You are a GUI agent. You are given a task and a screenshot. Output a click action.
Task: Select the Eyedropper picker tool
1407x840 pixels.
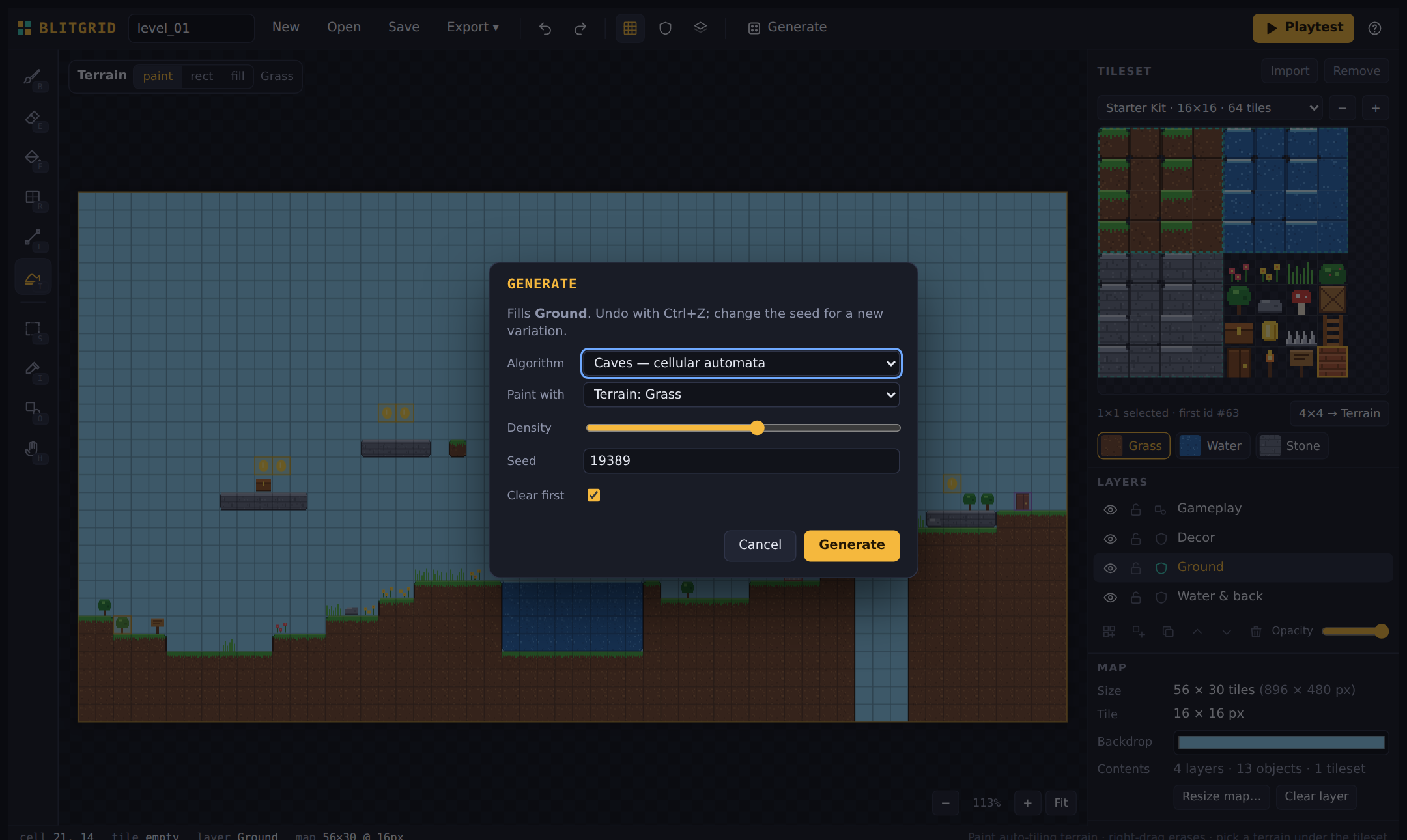pos(33,369)
